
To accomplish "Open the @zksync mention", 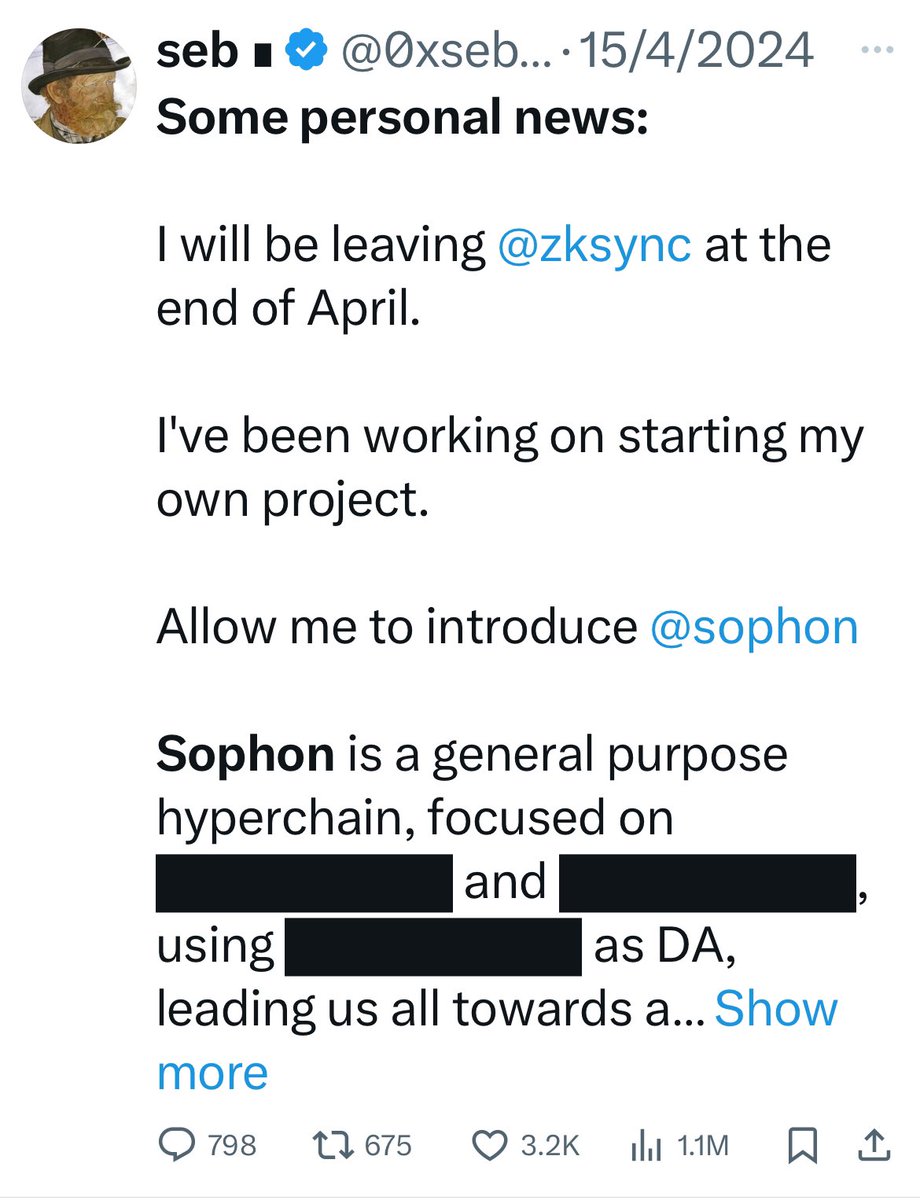I will (594, 245).
